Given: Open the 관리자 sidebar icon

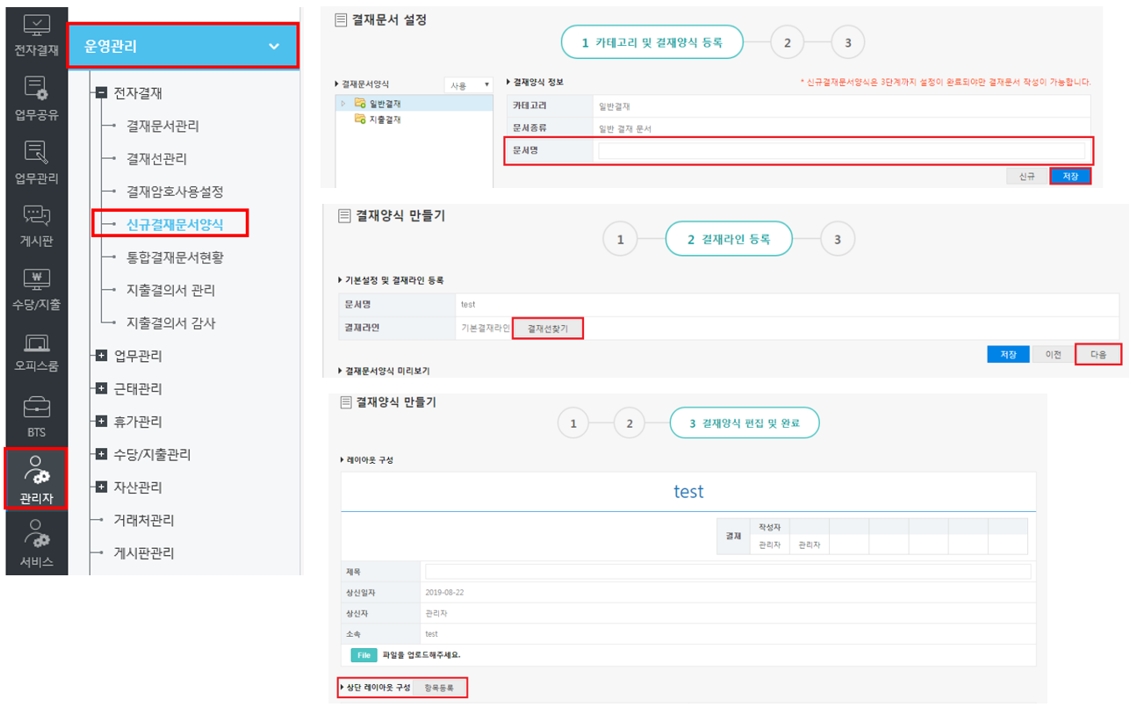Looking at the screenshot, I should tap(36, 478).
